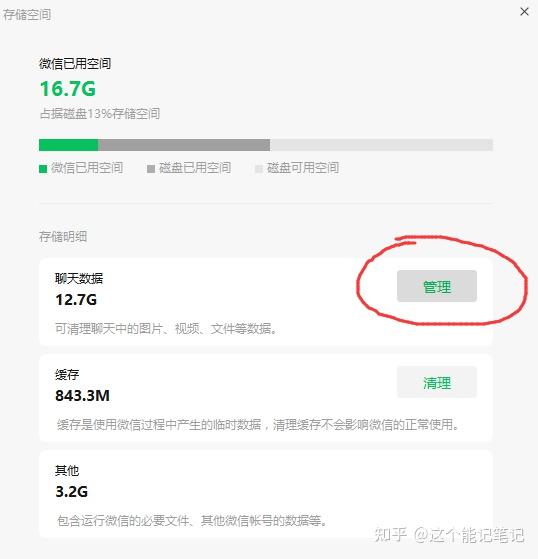This screenshot has height=559, width=538.
Task: Select the 其他 label
Action: click(x=67, y=471)
